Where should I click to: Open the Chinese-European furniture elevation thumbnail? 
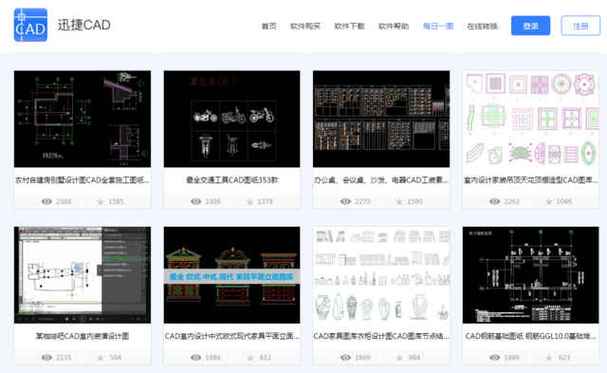(232, 275)
